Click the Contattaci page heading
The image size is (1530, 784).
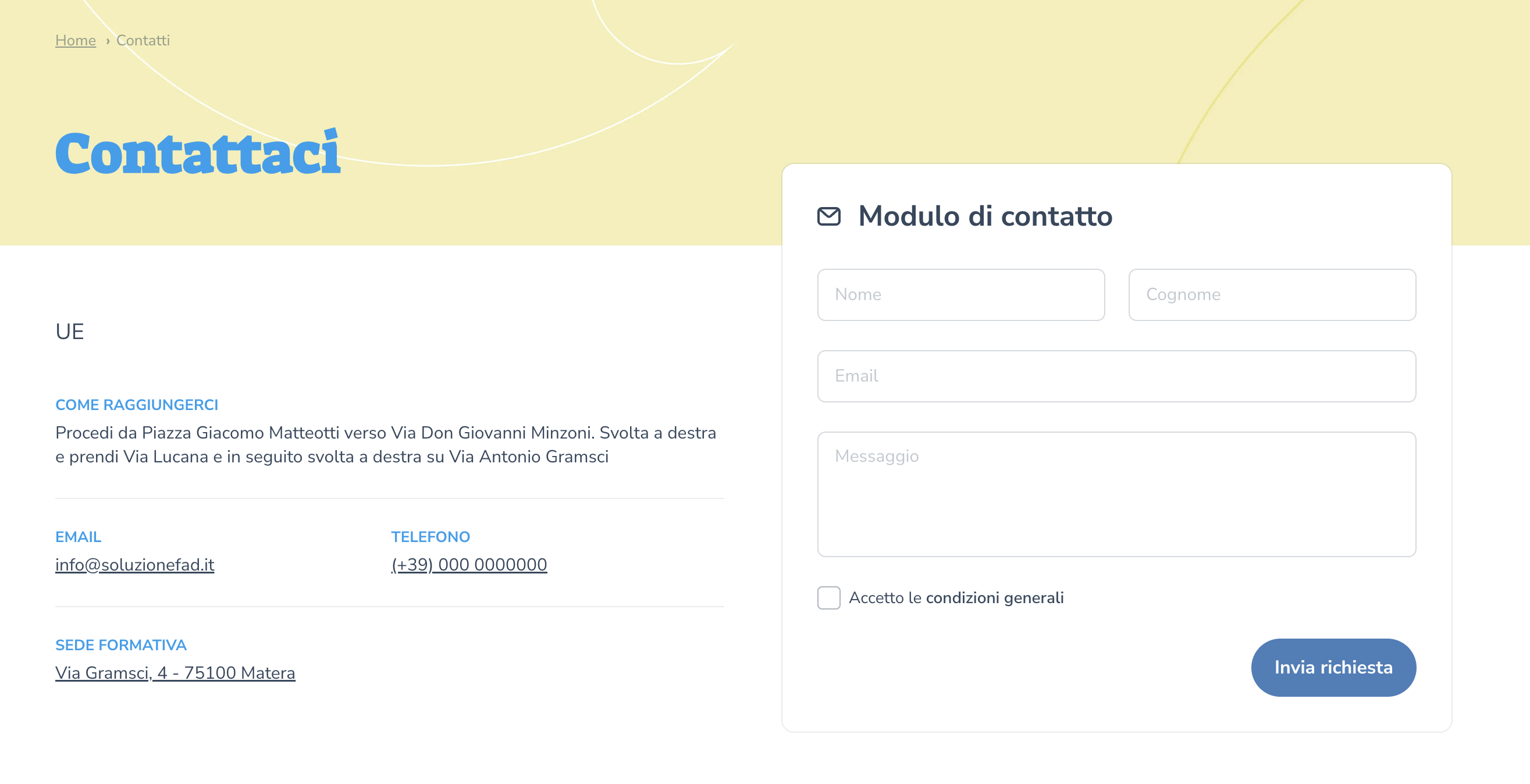point(198,154)
